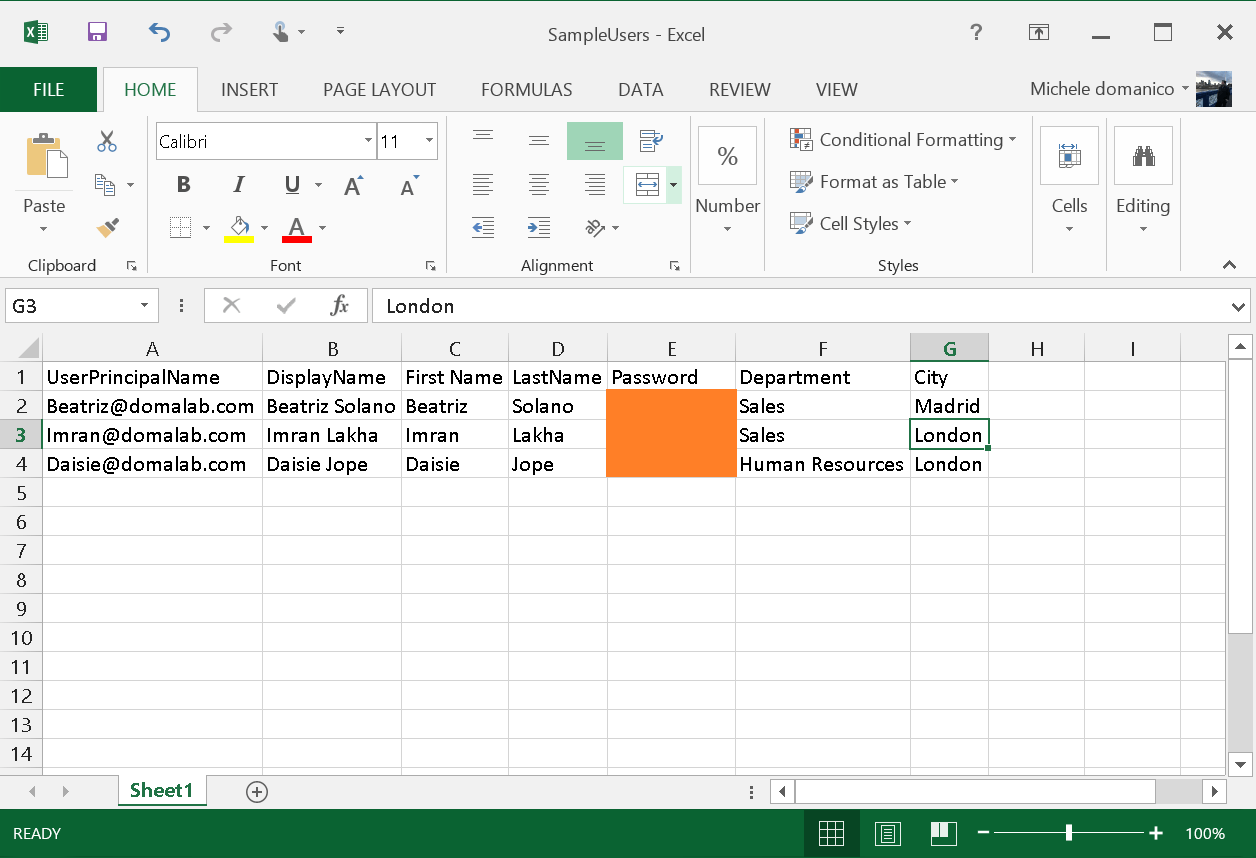Toggle Bold formatting
The width and height of the screenshot is (1256, 858).
[x=183, y=185]
